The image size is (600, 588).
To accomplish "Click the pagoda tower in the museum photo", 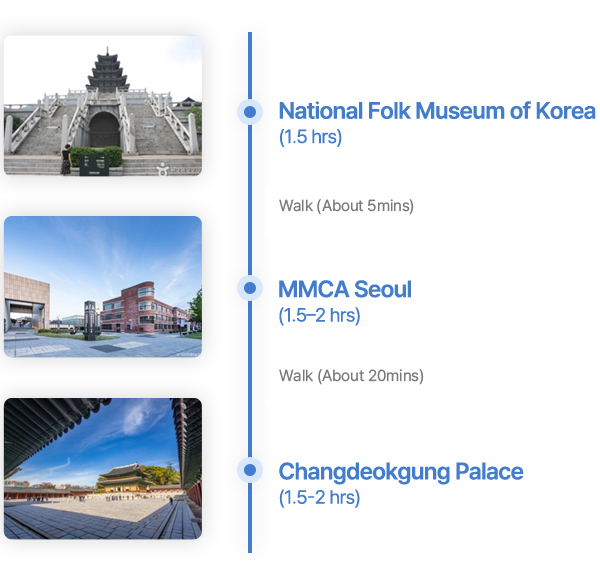I will pyautogui.click(x=107, y=70).
